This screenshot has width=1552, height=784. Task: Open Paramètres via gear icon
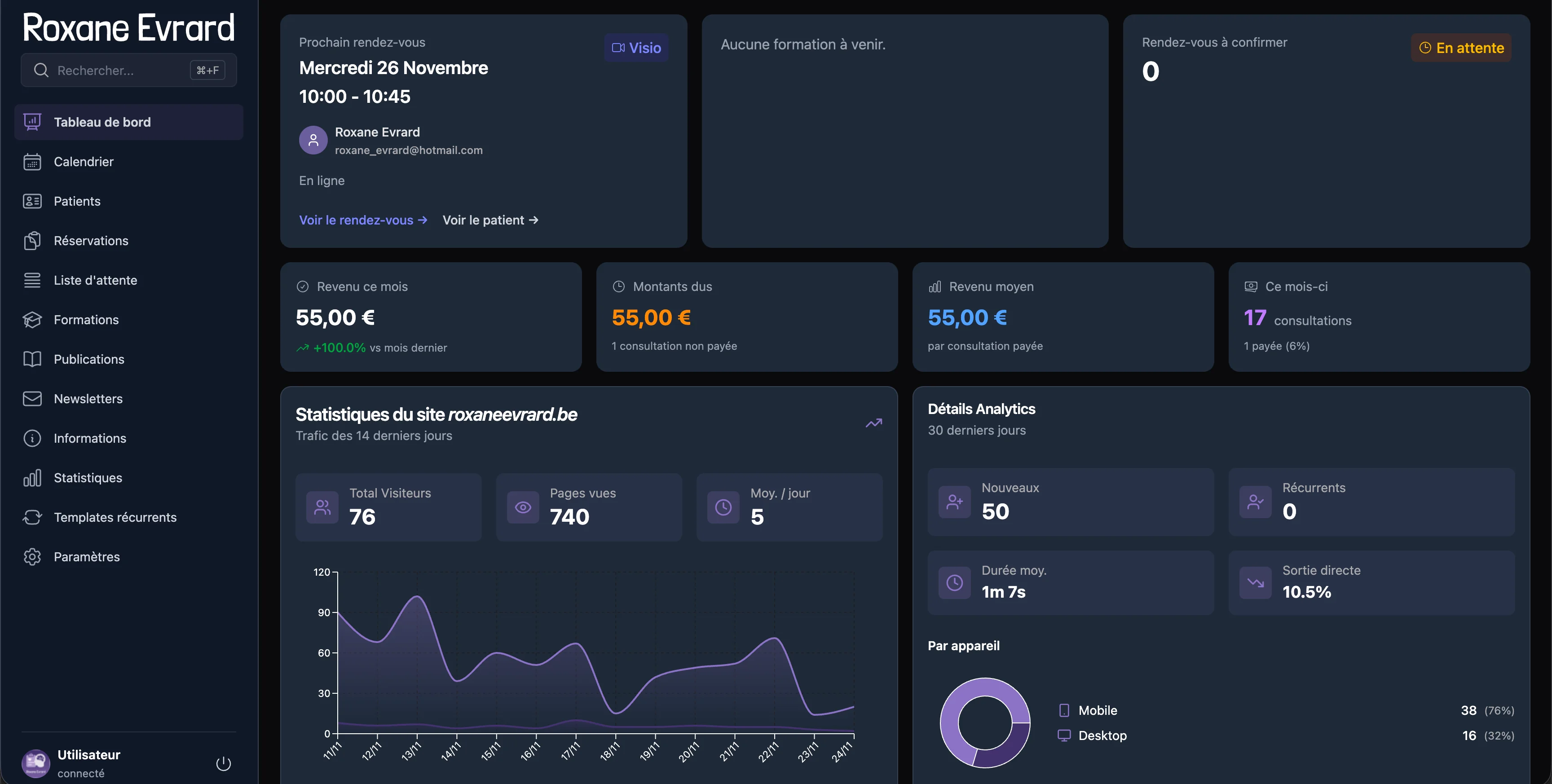[32, 556]
